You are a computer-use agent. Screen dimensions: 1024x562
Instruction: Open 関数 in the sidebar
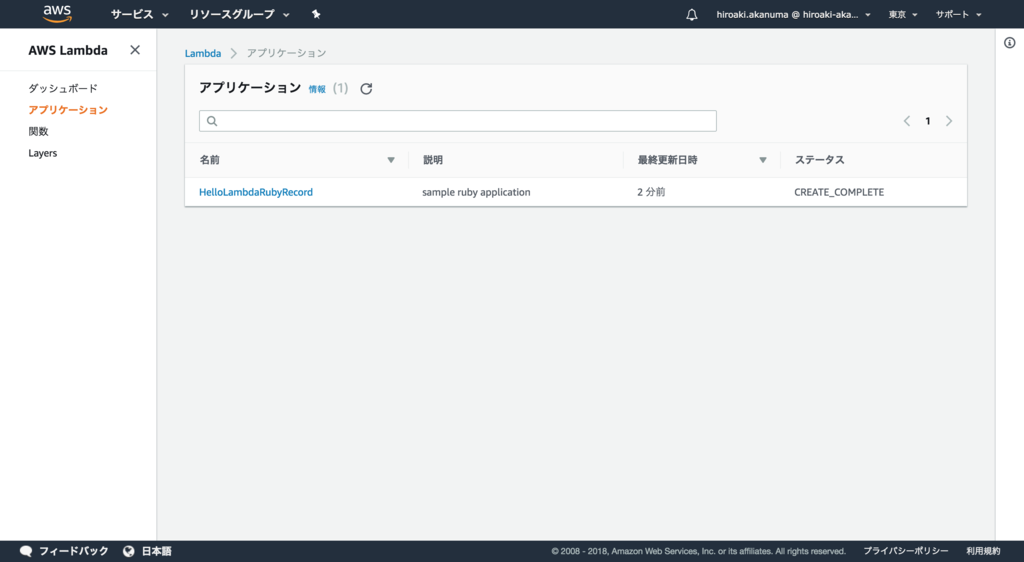[39, 131]
